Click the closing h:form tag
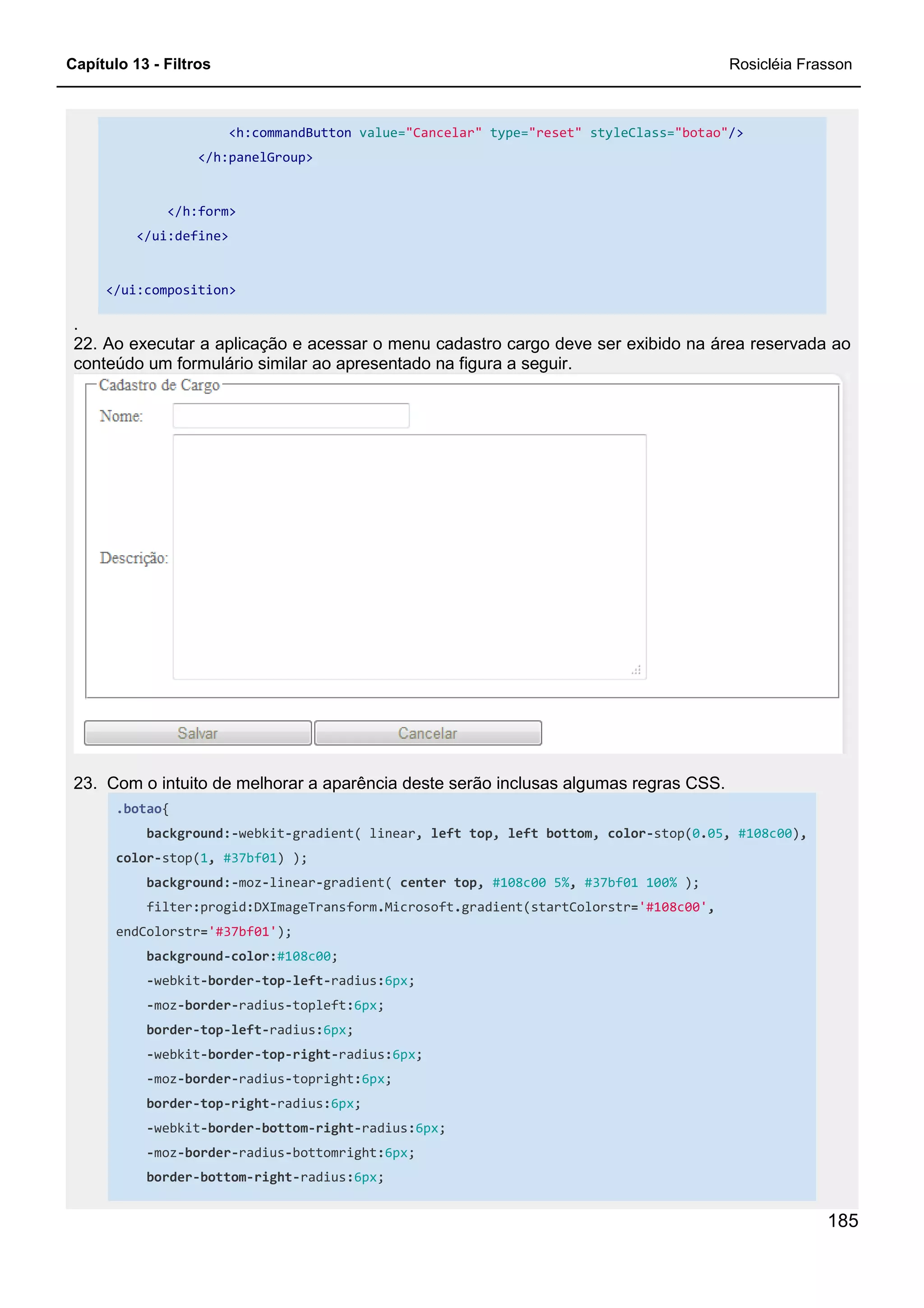 [202, 211]
